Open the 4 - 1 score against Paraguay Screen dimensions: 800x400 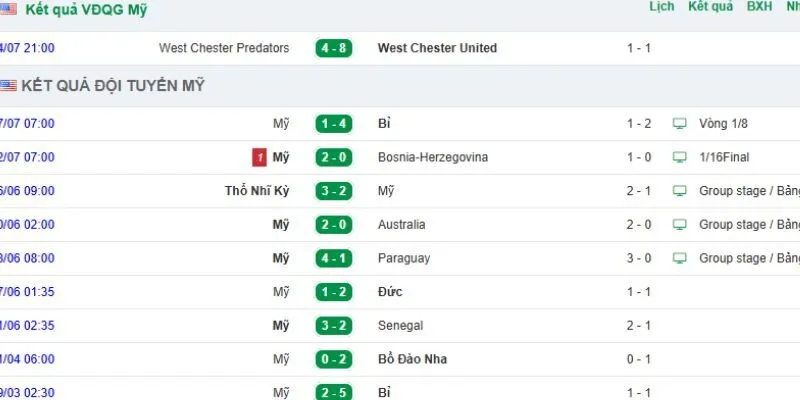(334, 258)
